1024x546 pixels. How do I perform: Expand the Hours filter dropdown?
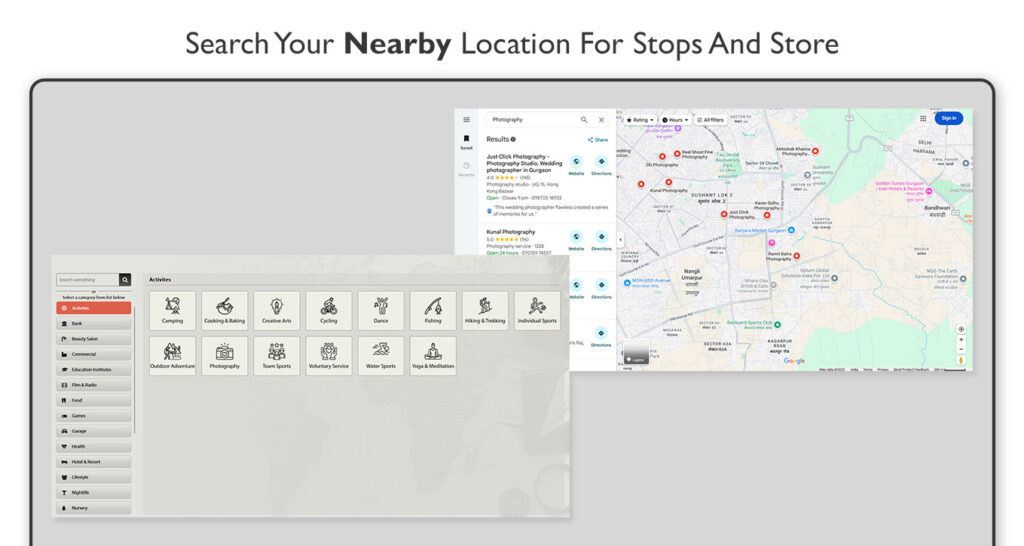pos(675,120)
